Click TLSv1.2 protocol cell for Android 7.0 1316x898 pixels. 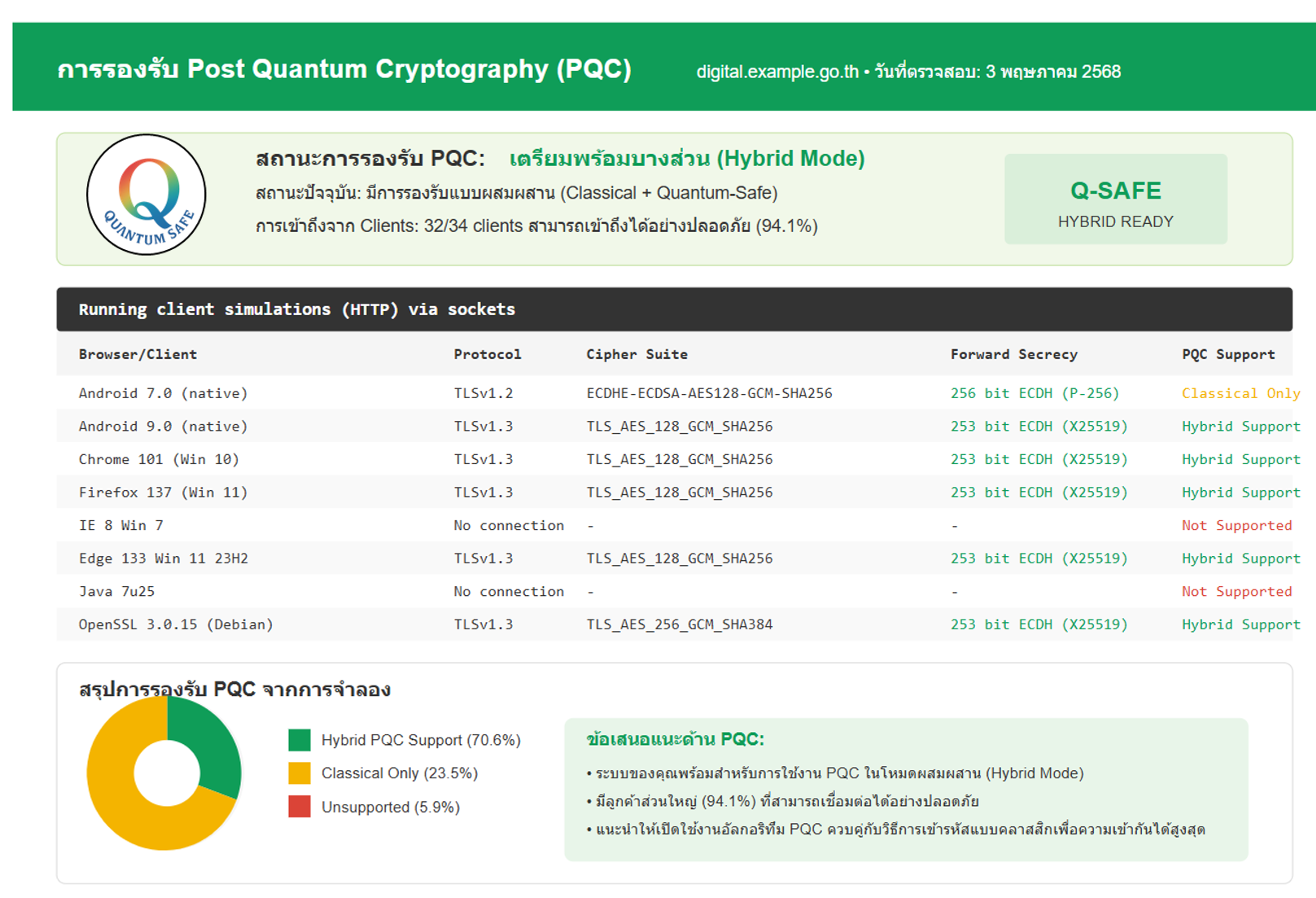click(x=483, y=393)
